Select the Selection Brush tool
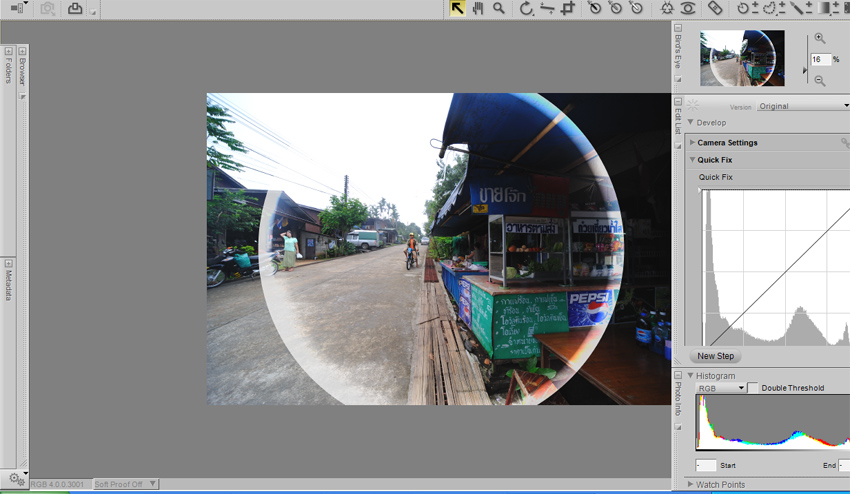 (801, 8)
